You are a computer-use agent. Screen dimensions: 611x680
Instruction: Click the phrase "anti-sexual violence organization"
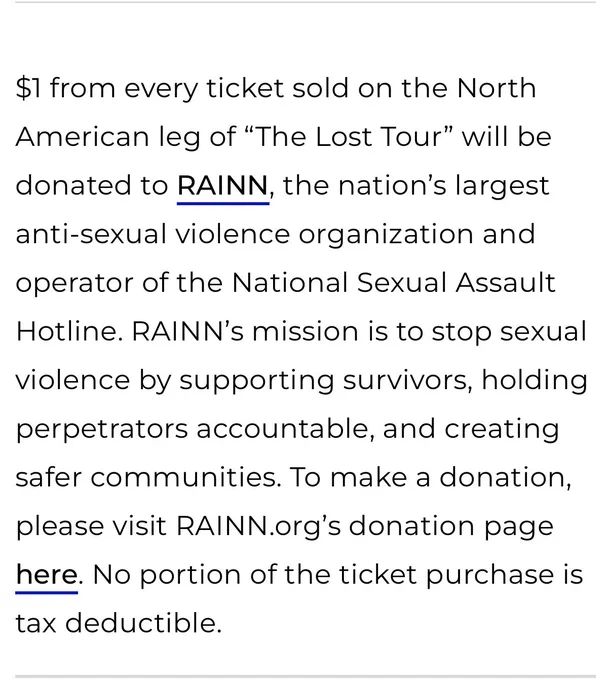coord(245,234)
